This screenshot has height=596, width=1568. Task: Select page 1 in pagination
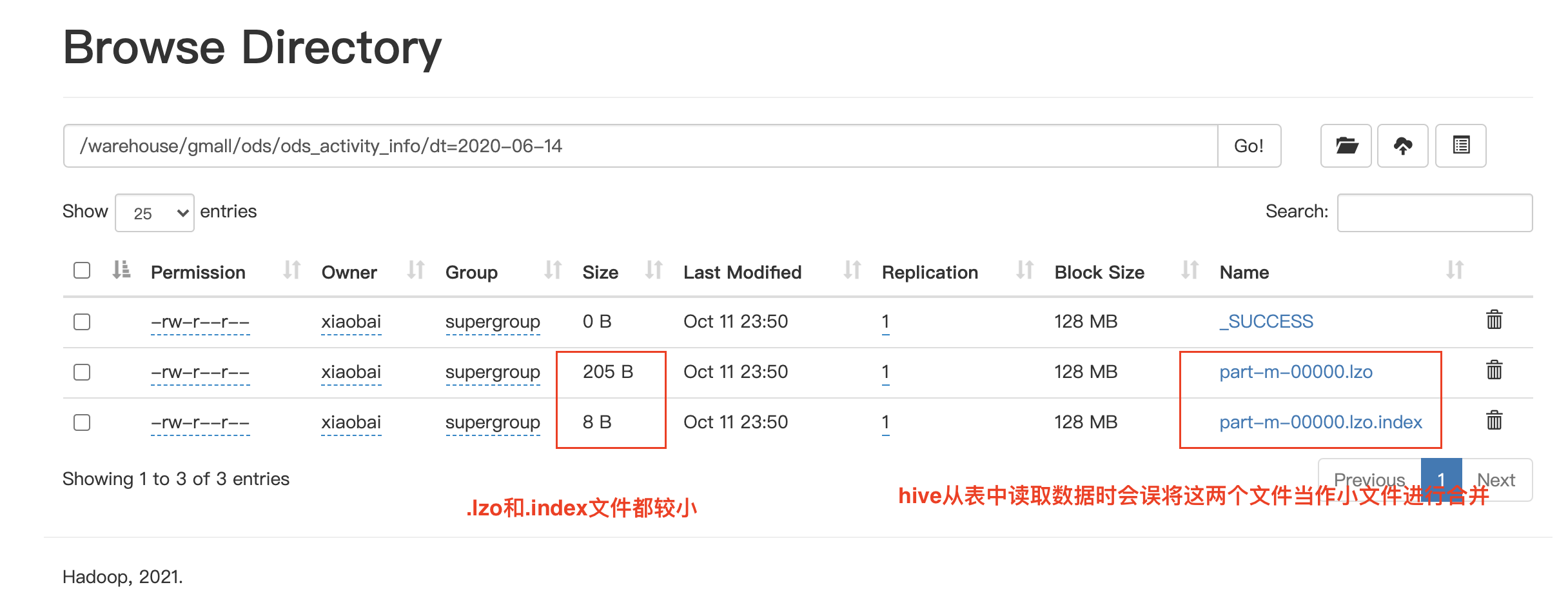1441,480
